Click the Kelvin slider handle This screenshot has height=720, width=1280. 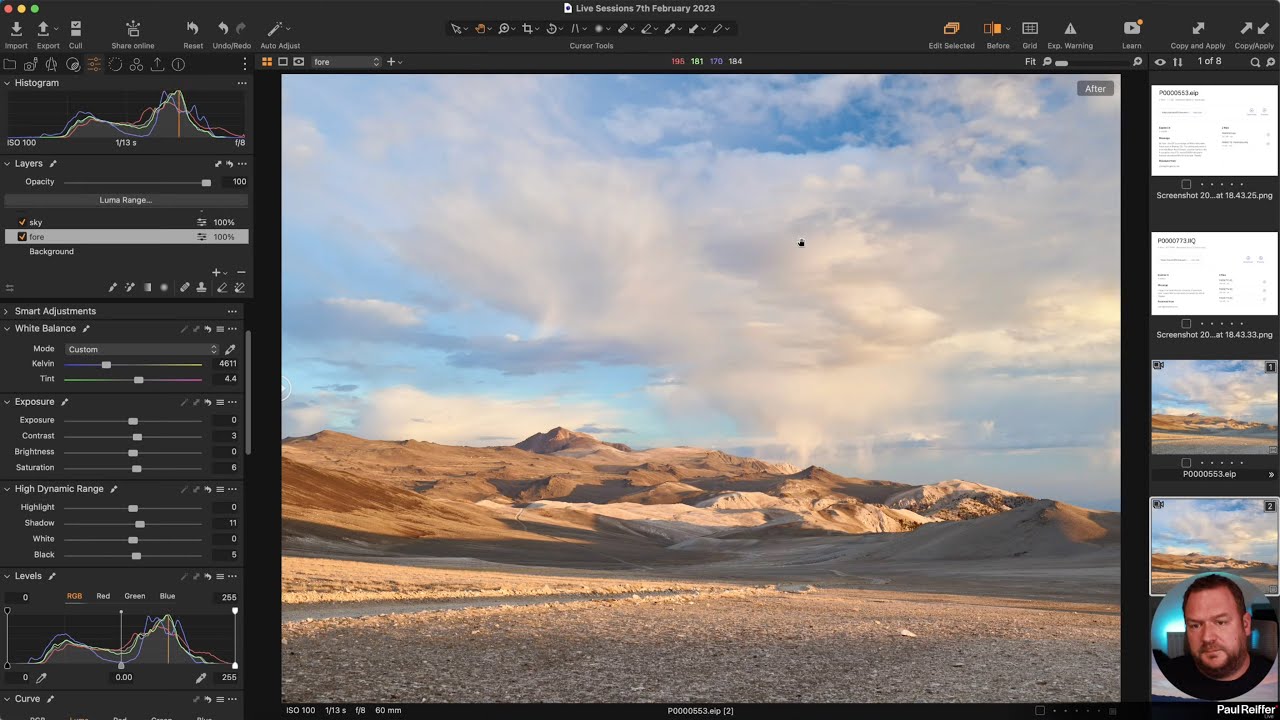(x=106, y=364)
